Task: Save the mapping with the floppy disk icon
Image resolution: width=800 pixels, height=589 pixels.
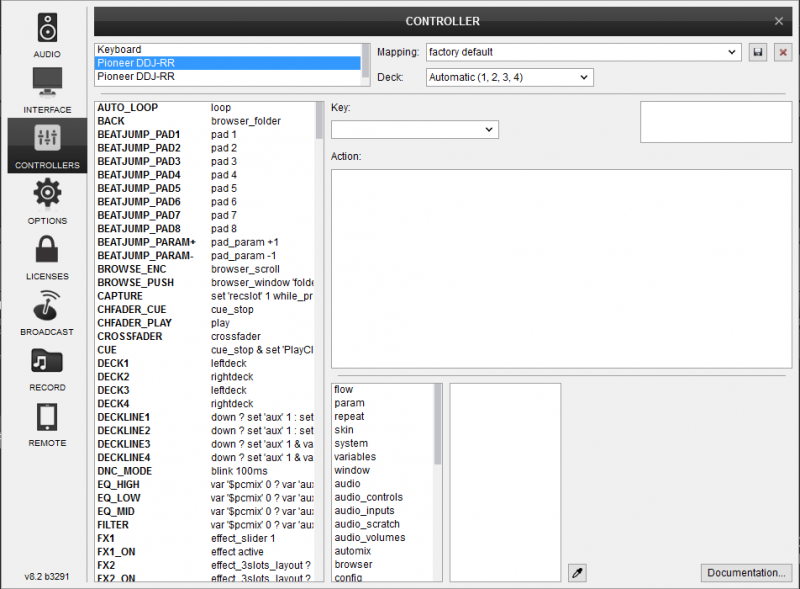Action: (758, 52)
